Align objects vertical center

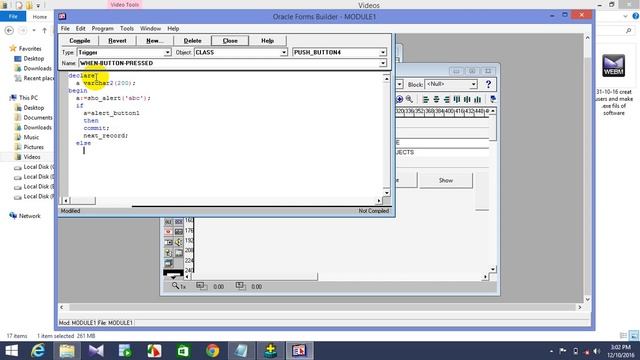[x=467, y=99]
